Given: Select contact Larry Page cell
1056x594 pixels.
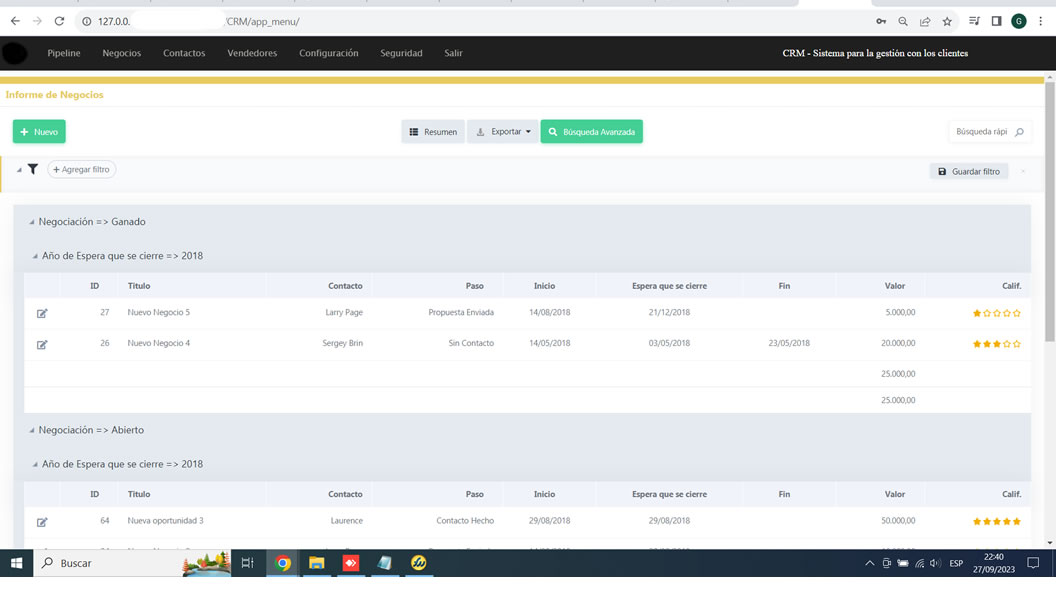Looking at the screenshot, I should (x=343, y=312).
